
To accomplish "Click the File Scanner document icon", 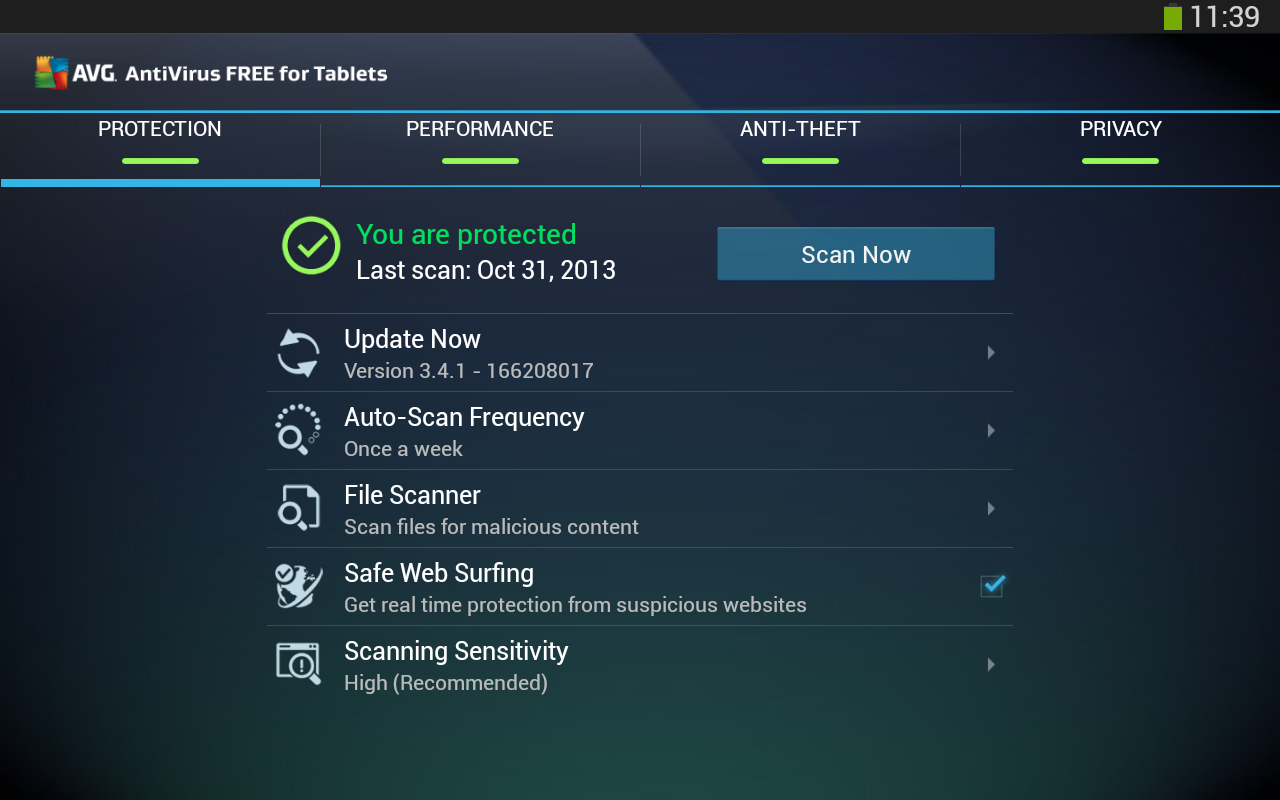I will [298, 508].
